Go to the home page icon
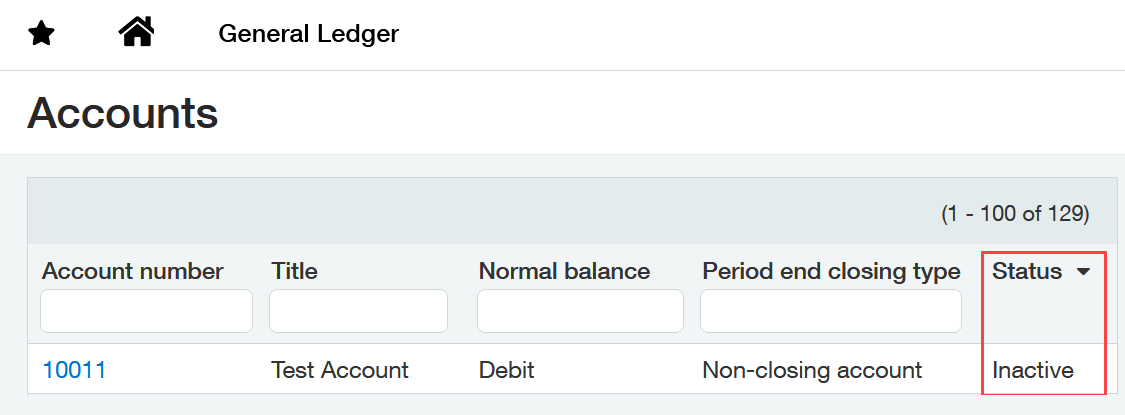The image size is (1125, 415). point(136,32)
